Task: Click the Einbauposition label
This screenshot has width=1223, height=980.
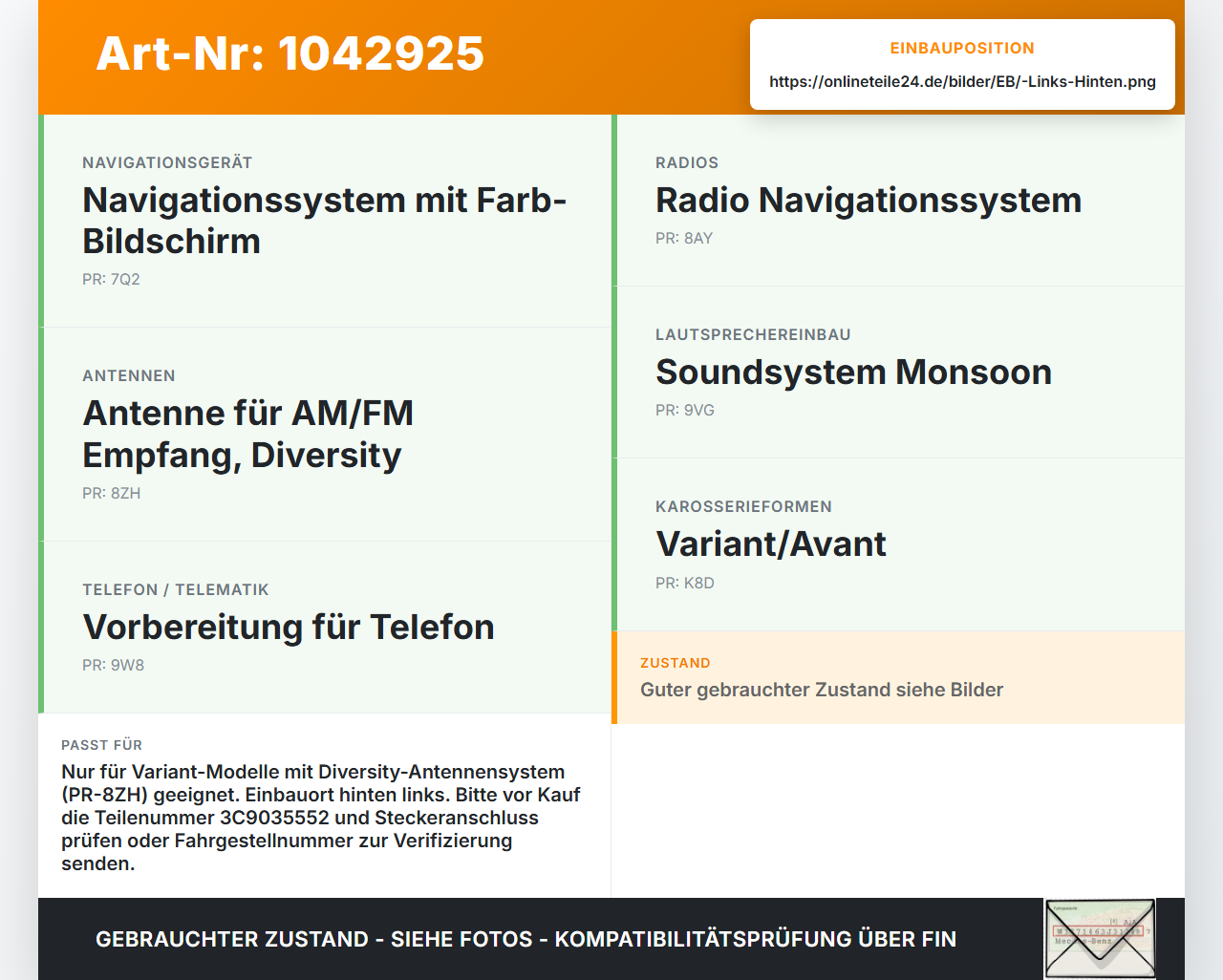Action: (x=962, y=48)
